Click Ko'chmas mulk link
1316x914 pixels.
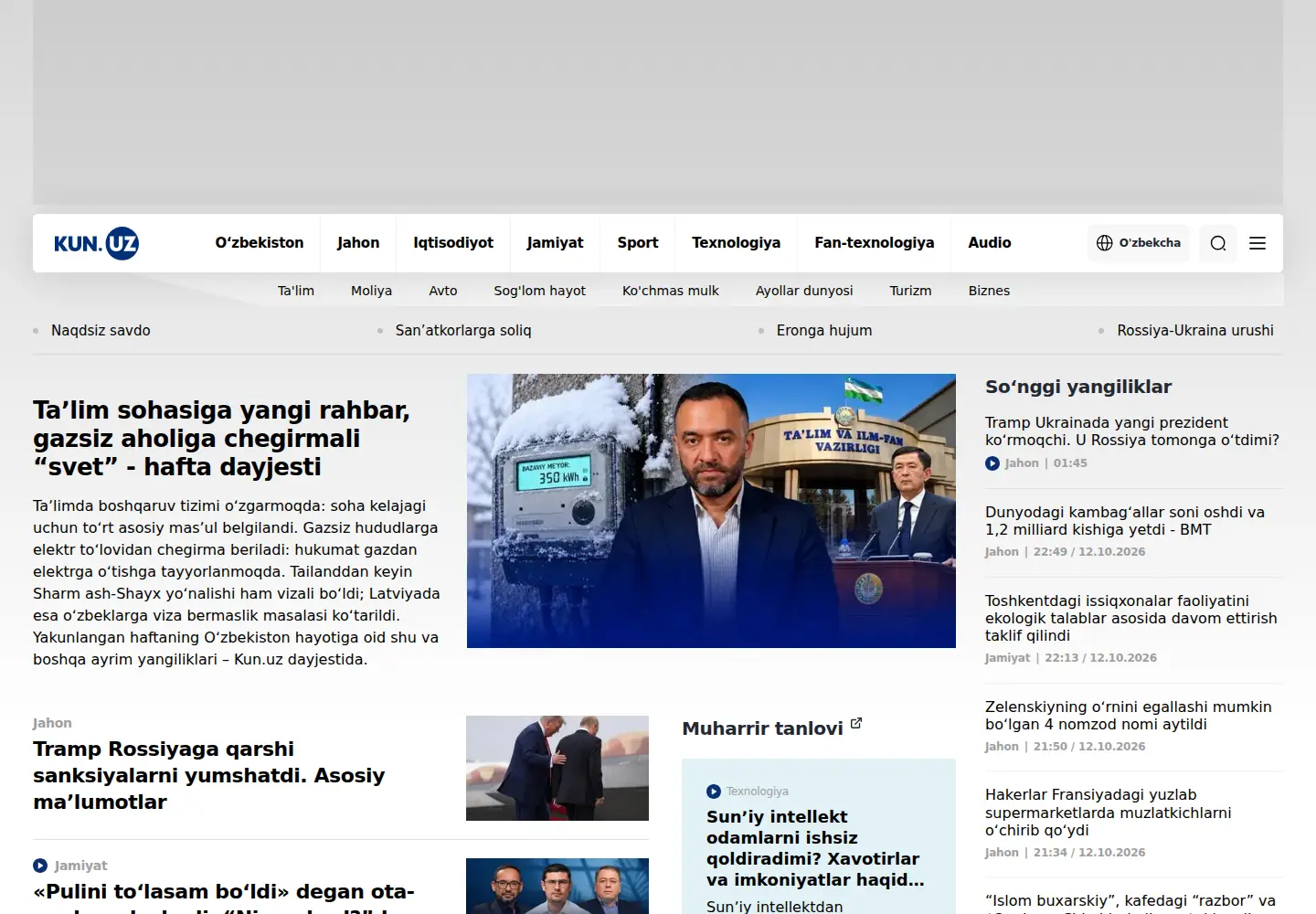tap(671, 291)
